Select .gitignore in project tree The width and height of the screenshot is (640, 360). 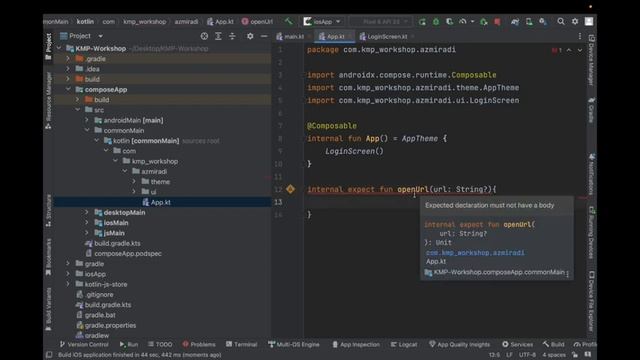(x=99, y=295)
